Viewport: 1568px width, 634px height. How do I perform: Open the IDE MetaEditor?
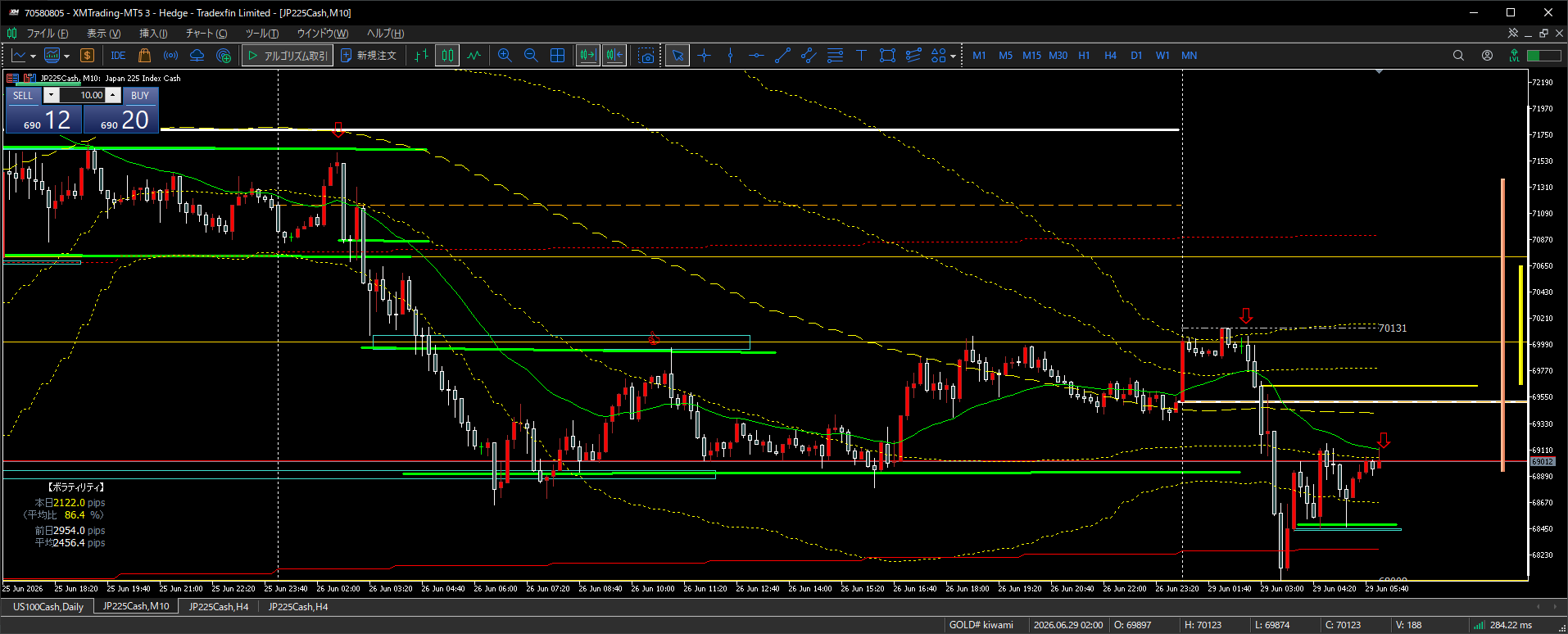click(x=118, y=56)
